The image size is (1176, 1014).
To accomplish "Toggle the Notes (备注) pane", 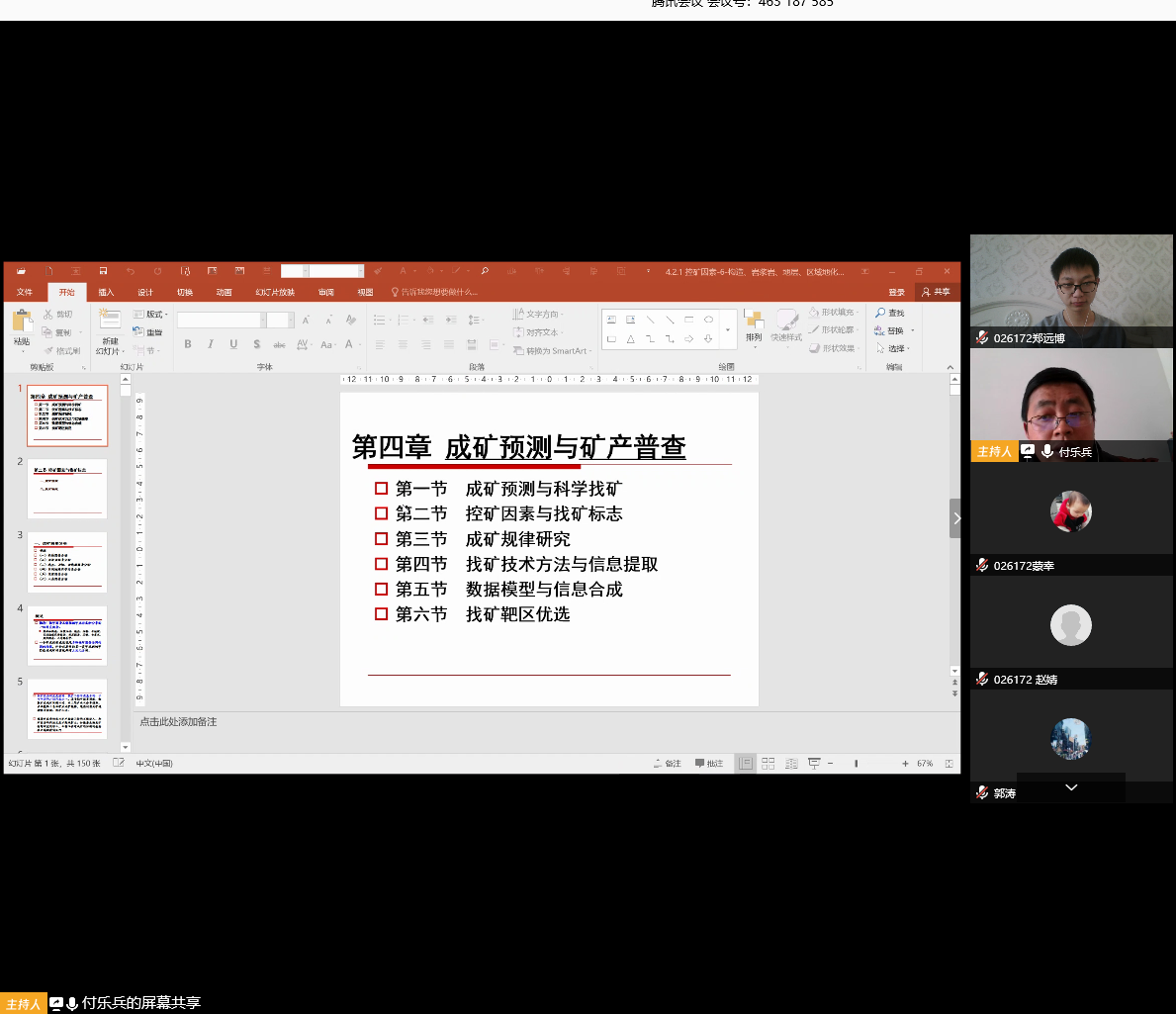I will tap(668, 764).
